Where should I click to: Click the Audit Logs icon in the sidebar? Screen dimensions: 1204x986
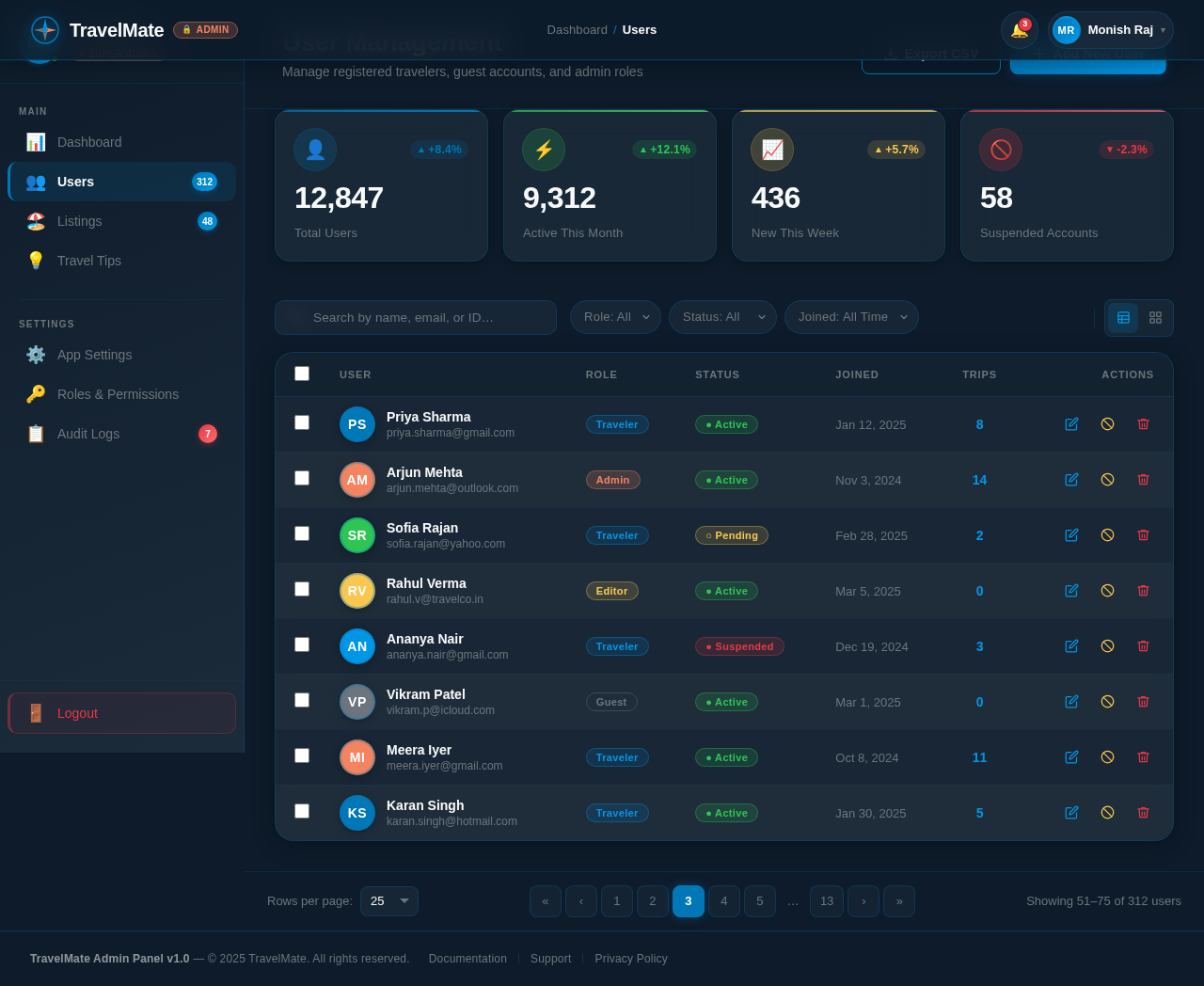click(x=35, y=434)
